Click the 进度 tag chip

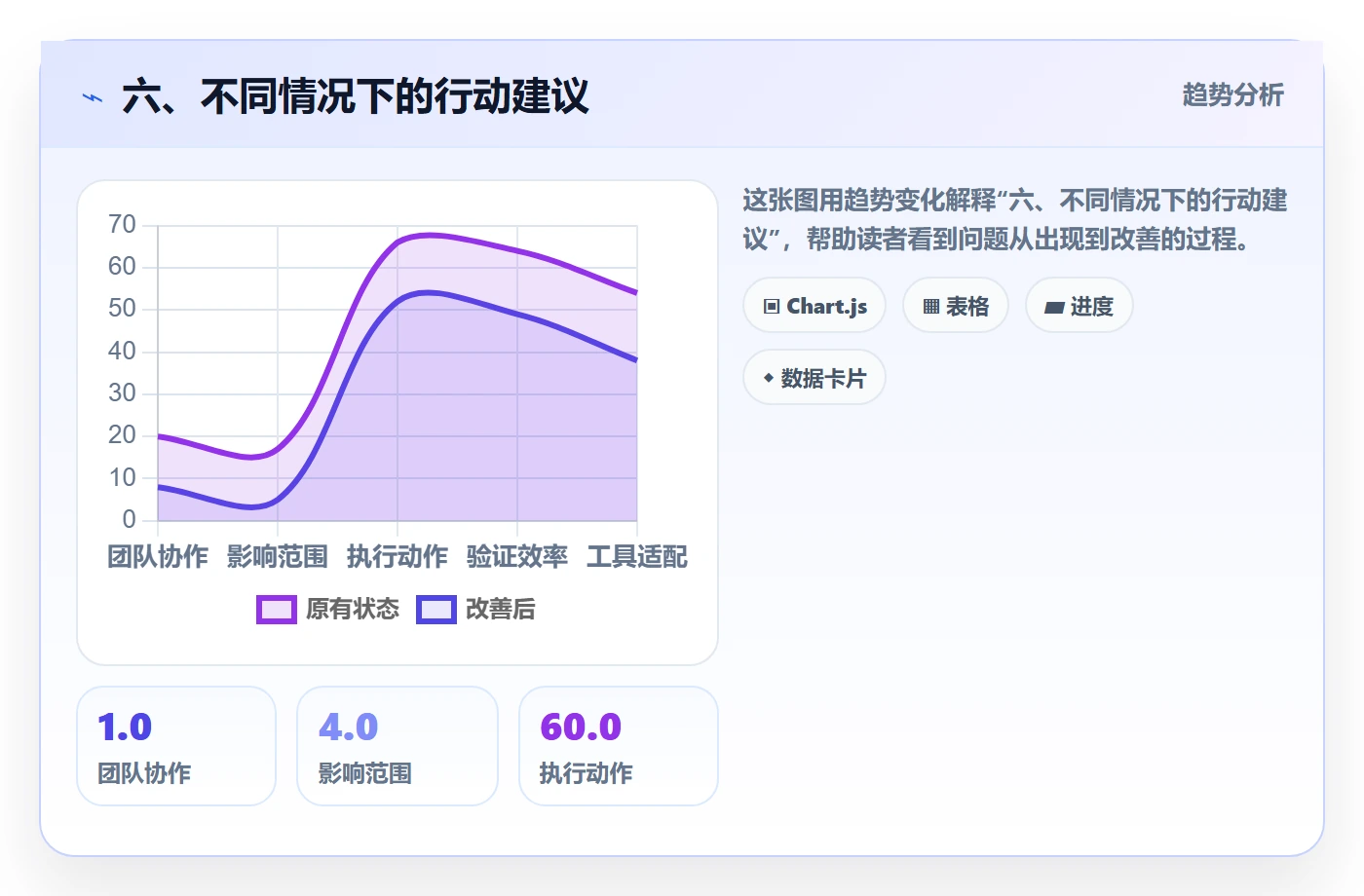(1080, 306)
